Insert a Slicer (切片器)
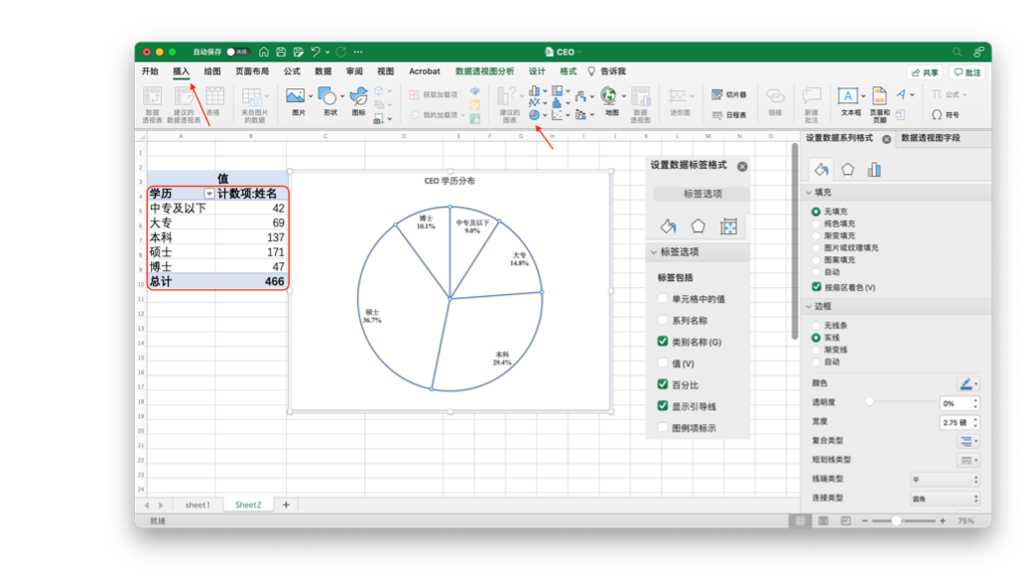 729,95
